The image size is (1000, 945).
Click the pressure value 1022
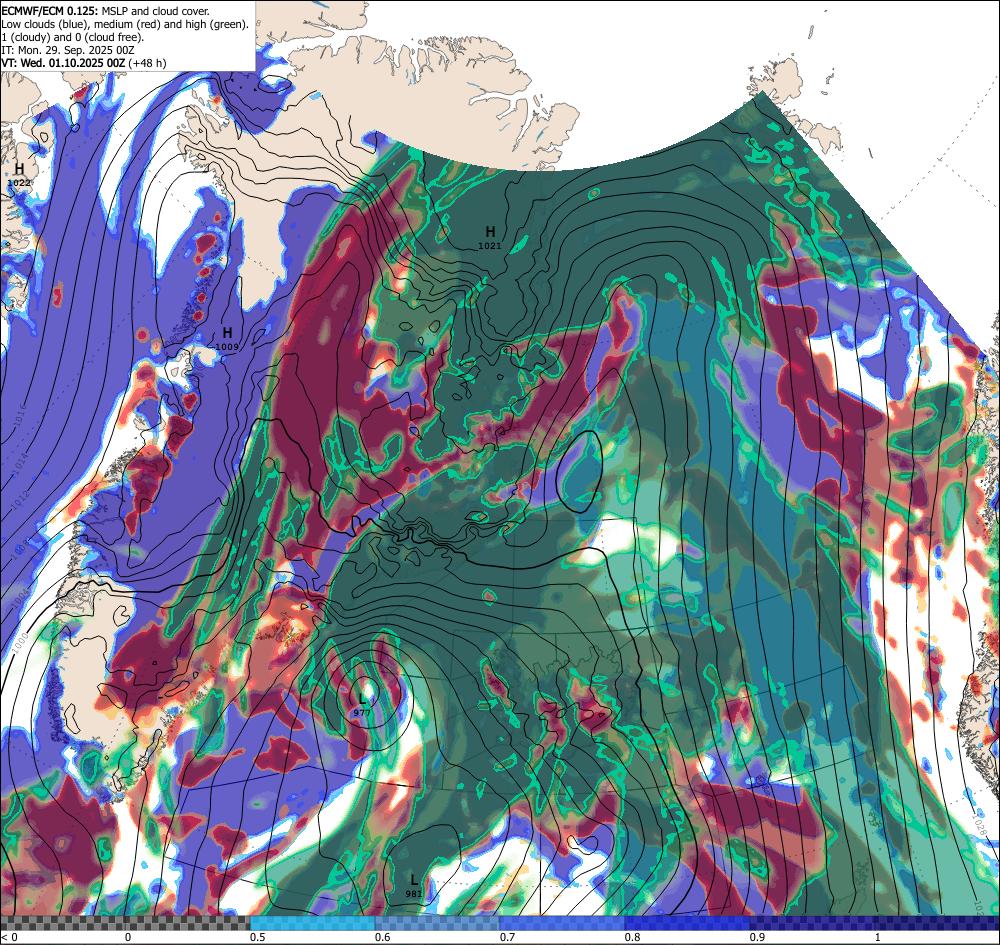pos(19,183)
